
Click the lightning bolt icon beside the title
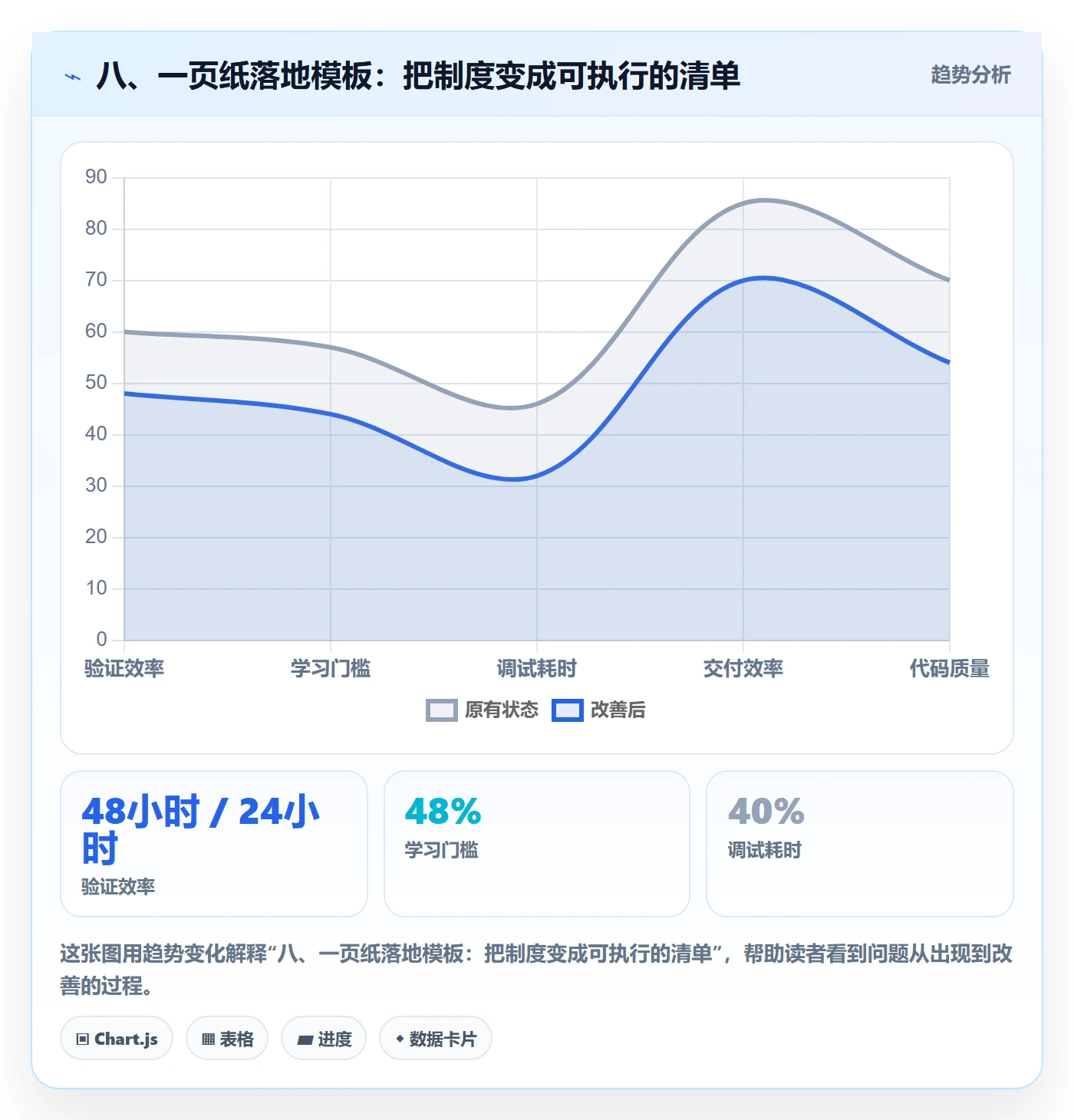(73, 77)
